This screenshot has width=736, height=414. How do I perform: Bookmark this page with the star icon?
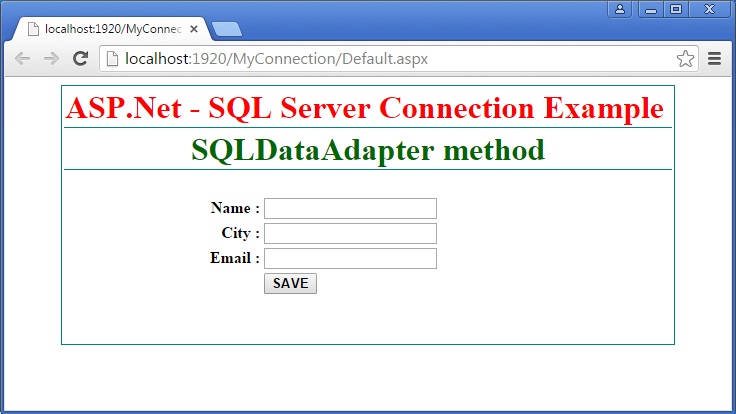point(685,59)
